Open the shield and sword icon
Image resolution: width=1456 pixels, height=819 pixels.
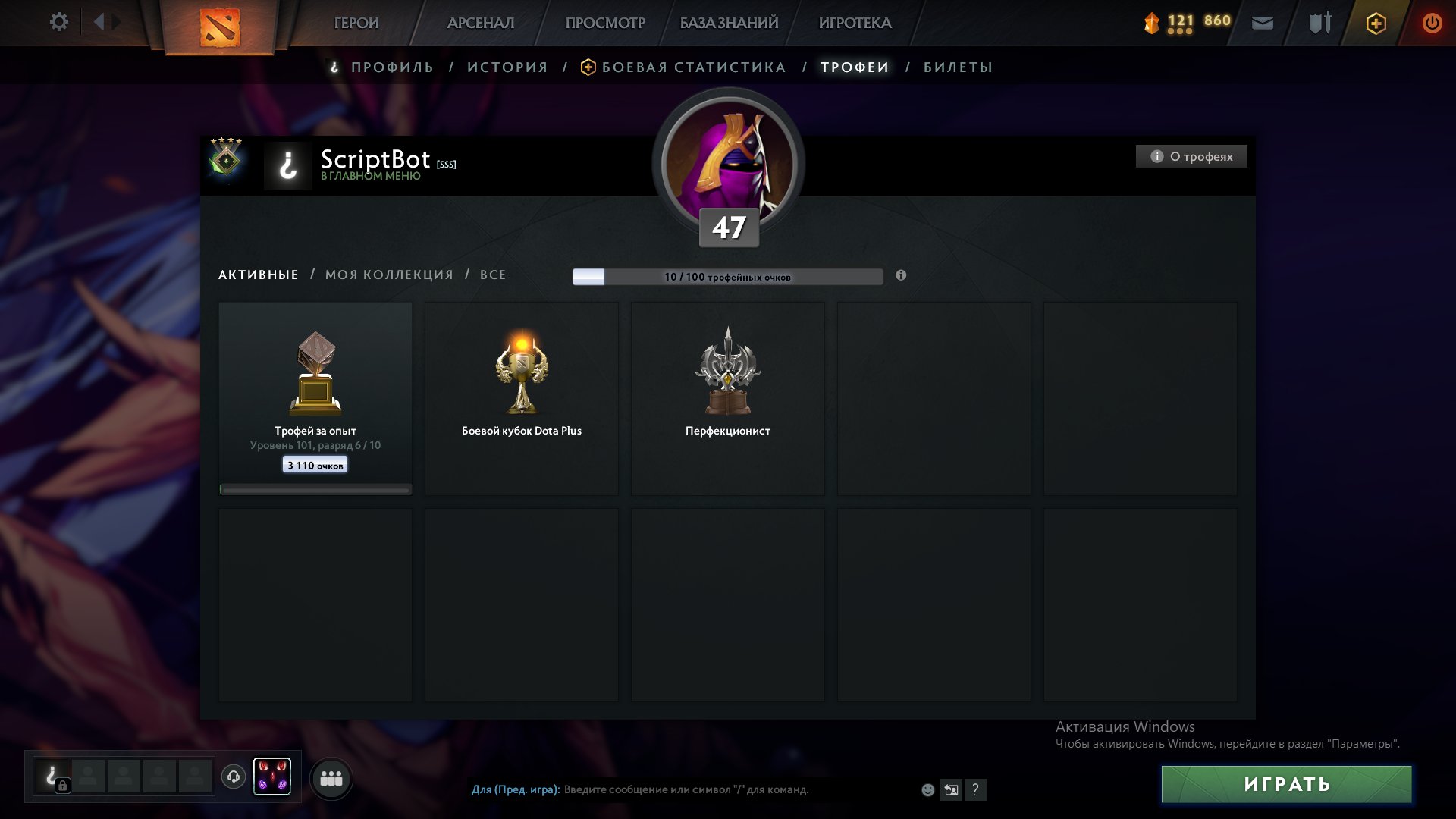1319,23
